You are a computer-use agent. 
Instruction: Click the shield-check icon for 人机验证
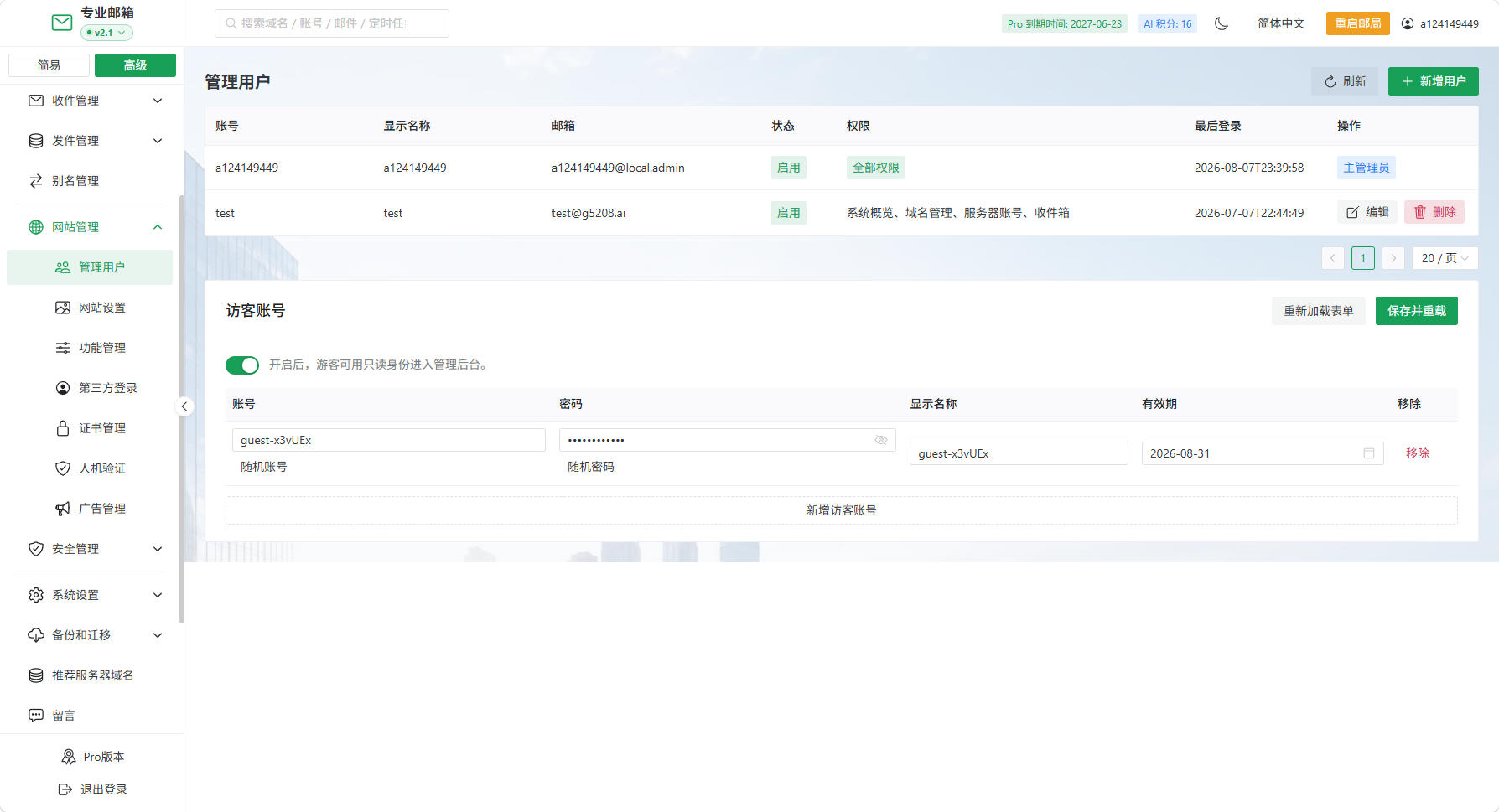click(x=63, y=468)
